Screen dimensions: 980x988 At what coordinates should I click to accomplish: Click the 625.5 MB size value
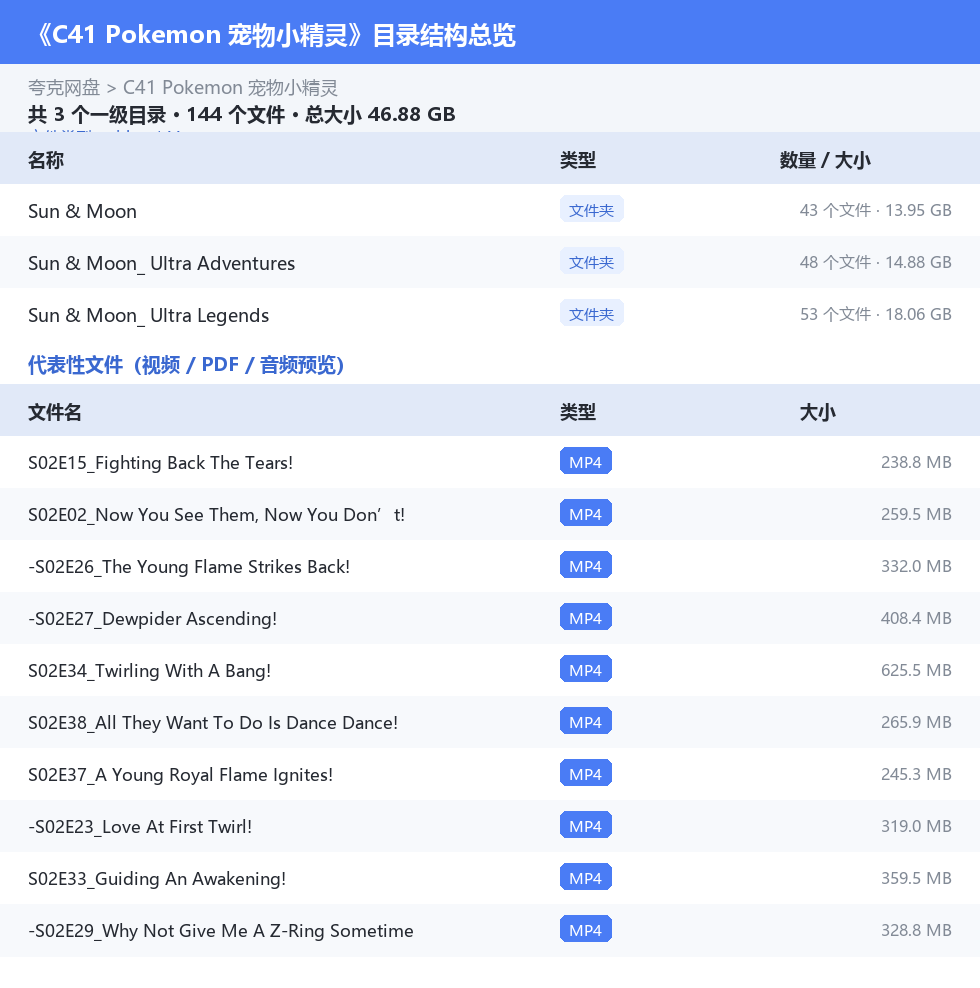click(x=916, y=670)
